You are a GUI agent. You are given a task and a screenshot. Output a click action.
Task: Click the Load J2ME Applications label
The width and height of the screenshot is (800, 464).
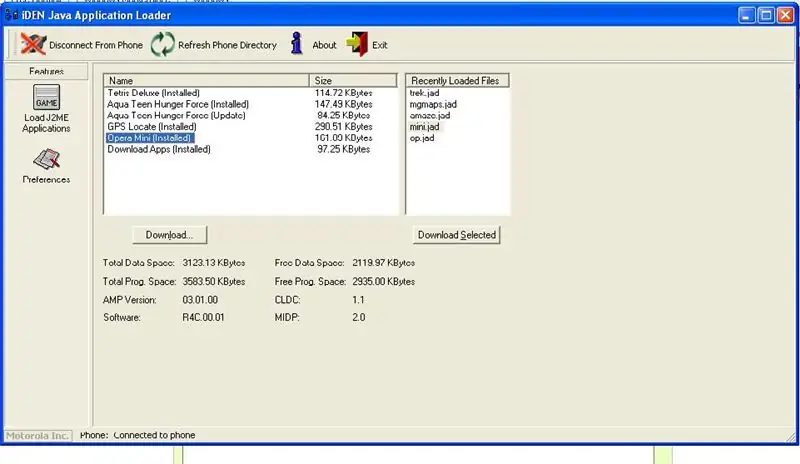[x=46, y=123]
